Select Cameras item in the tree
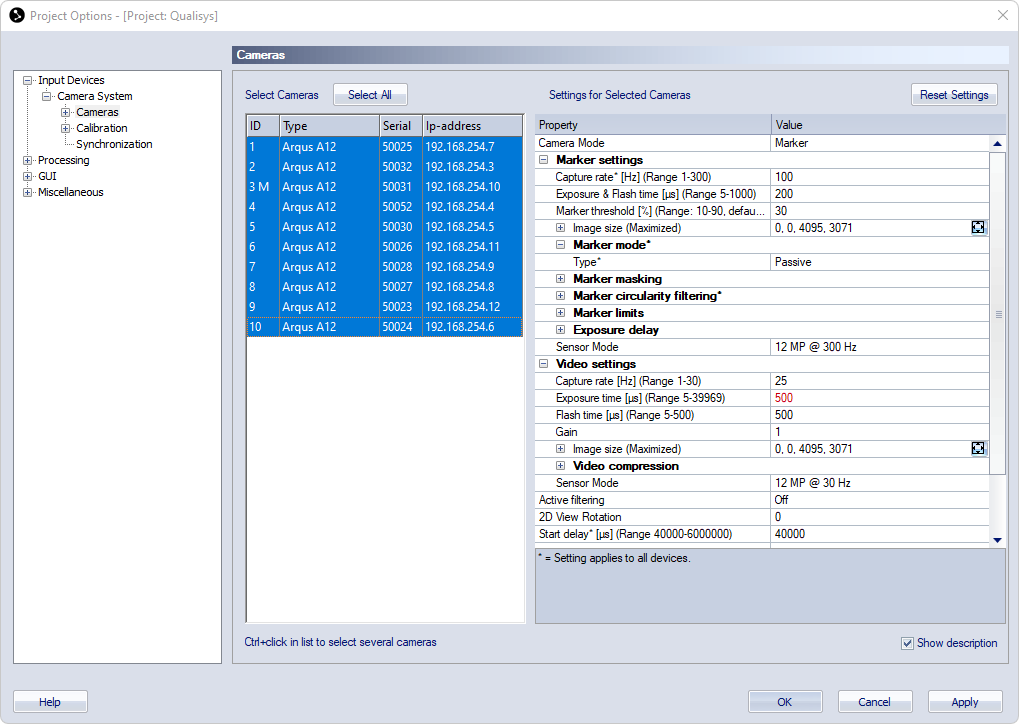 pos(97,112)
